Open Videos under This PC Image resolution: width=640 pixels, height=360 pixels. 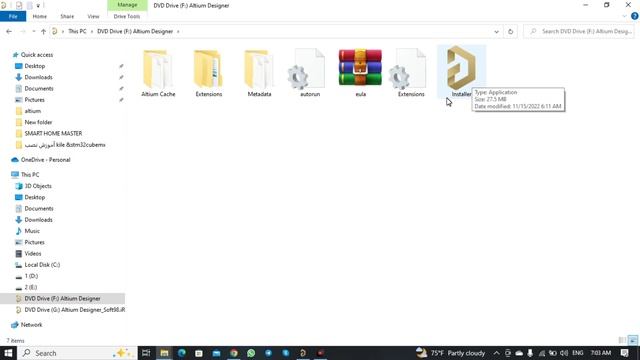[x=33, y=253]
